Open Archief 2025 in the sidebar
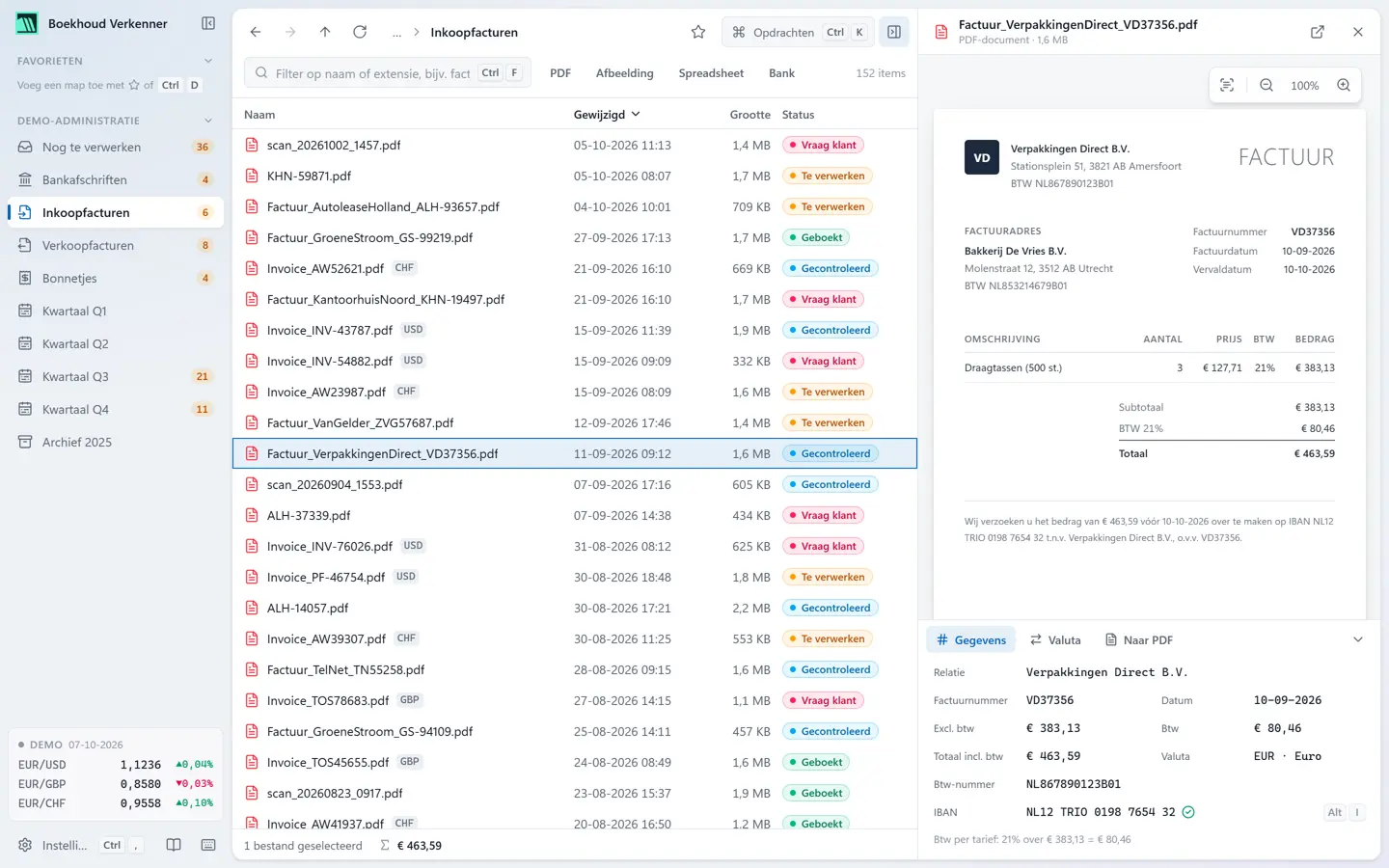The width and height of the screenshot is (1389, 868). pyautogui.click(x=116, y=442)
